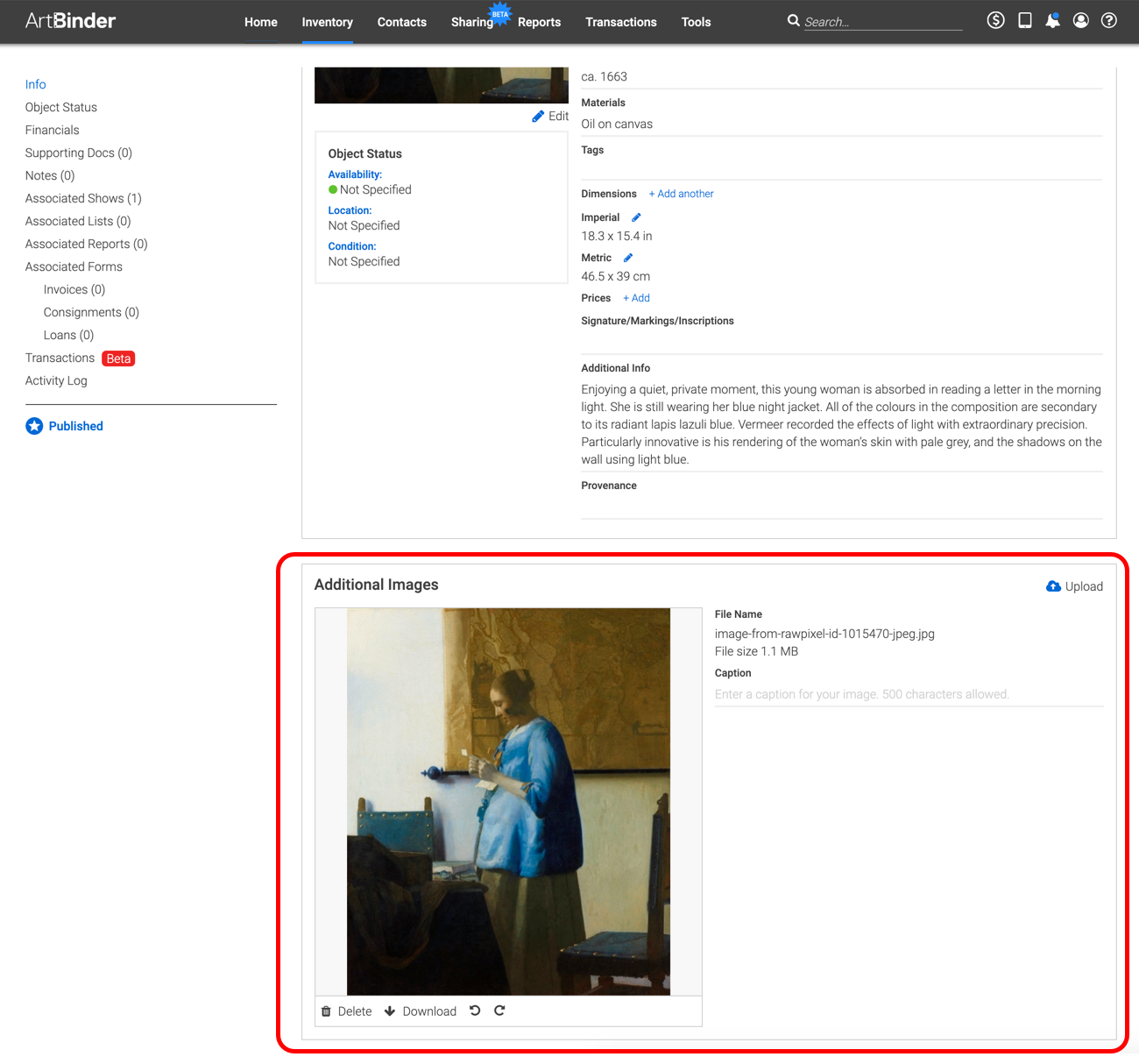Click the Published star icon
1139x1064 pixels.
coord(34,426)
